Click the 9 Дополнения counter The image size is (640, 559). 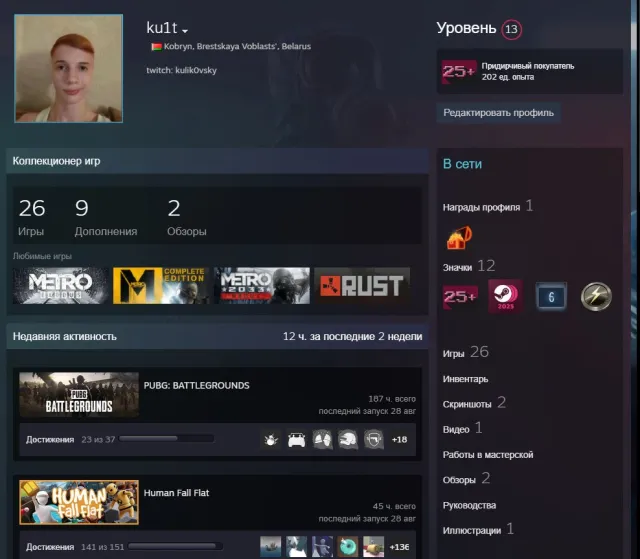106,217
